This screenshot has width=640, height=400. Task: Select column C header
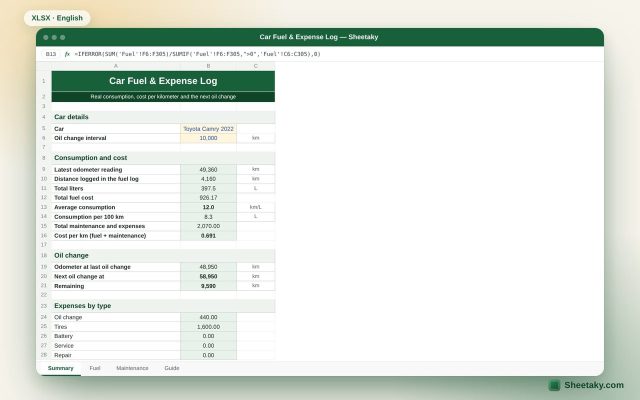click(256, 66)
